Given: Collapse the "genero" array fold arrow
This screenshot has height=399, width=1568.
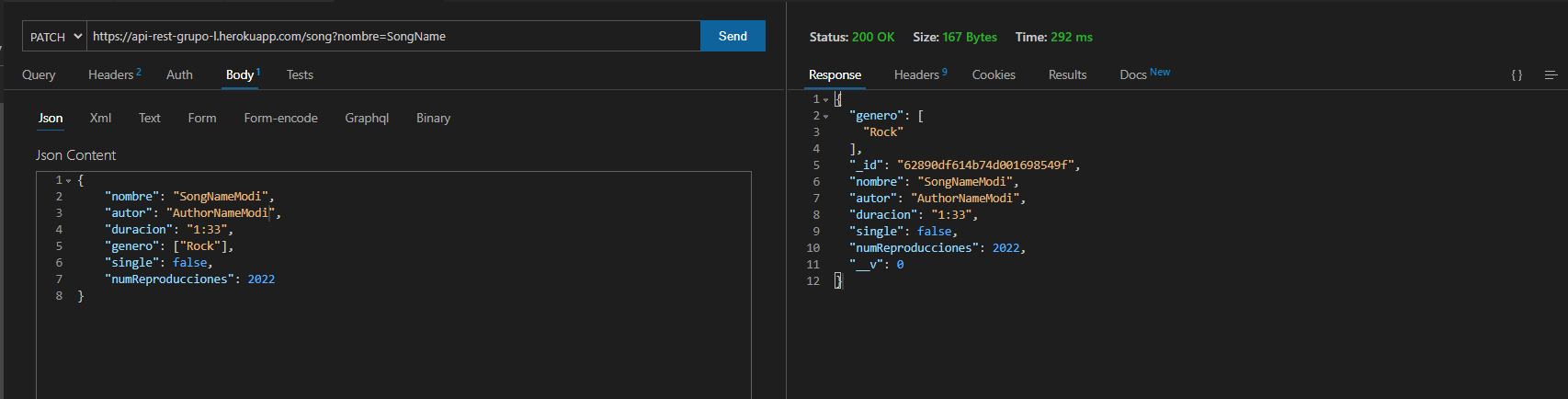Looking at the screenshot, I should tap(825, 117).
